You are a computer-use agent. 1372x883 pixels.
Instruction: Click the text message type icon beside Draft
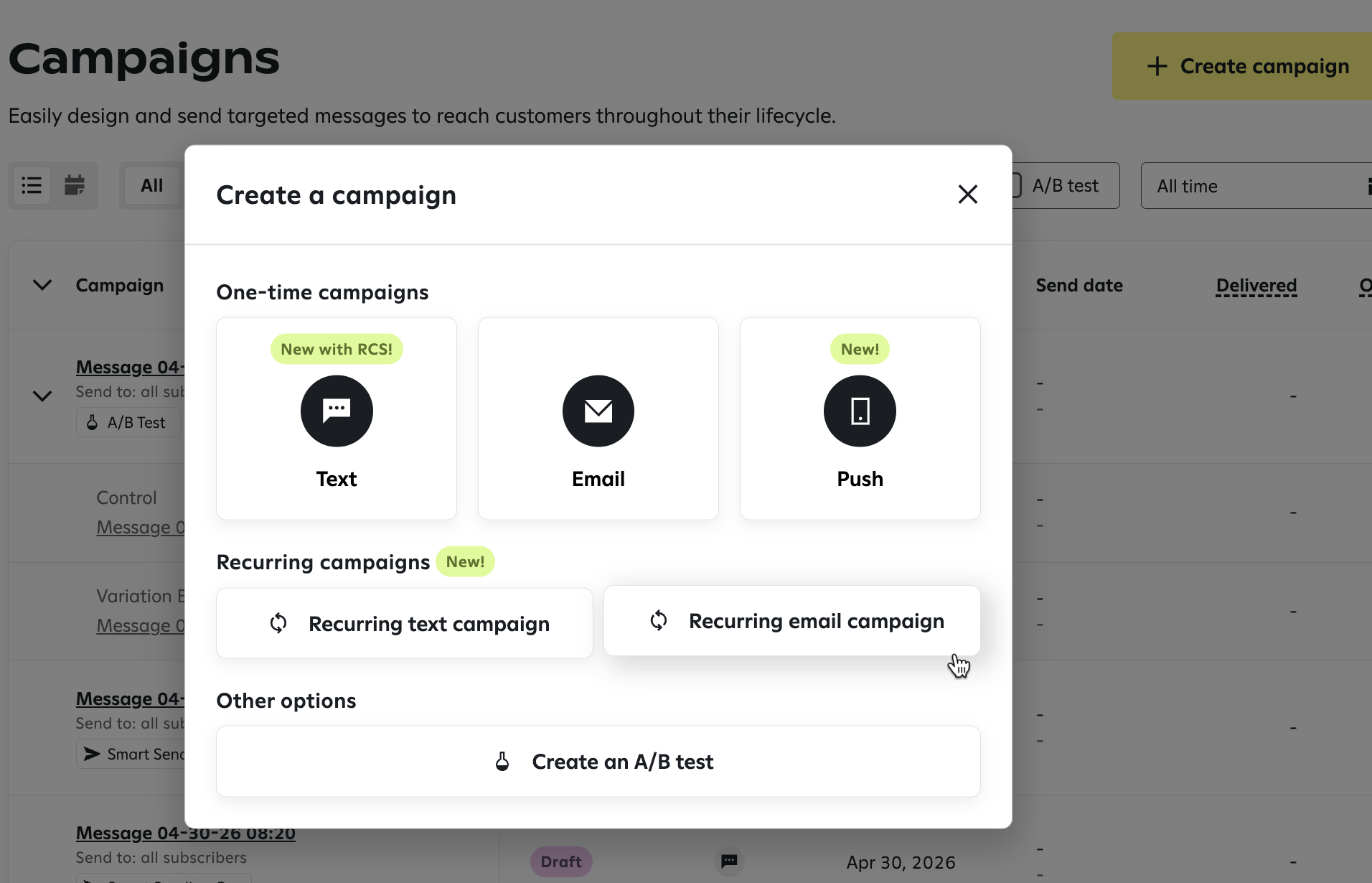(x=729, y=861)
